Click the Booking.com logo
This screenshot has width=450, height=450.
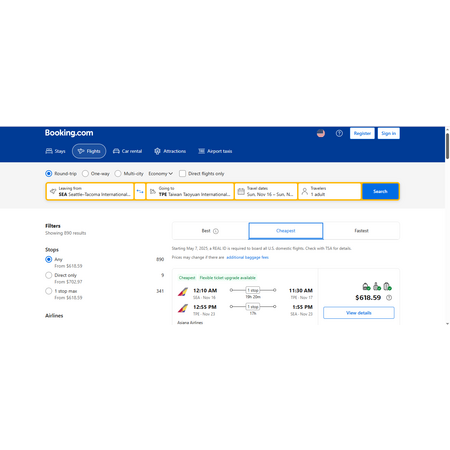tap(69, 133)
